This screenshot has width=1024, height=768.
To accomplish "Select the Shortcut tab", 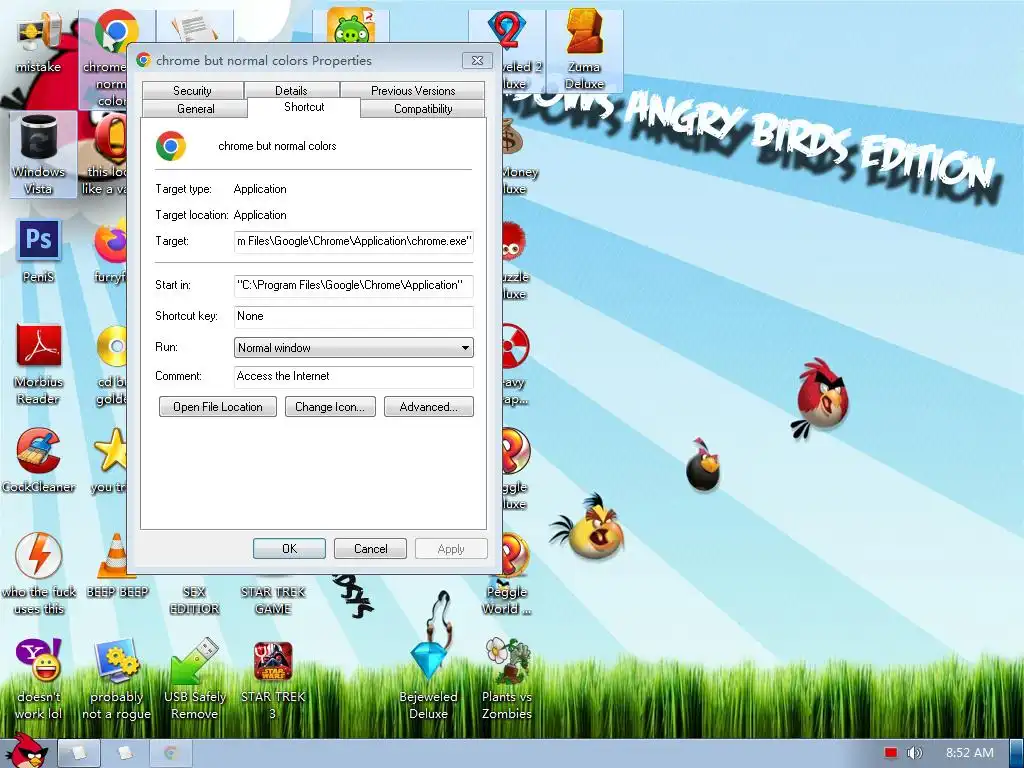I will (304, 107).
